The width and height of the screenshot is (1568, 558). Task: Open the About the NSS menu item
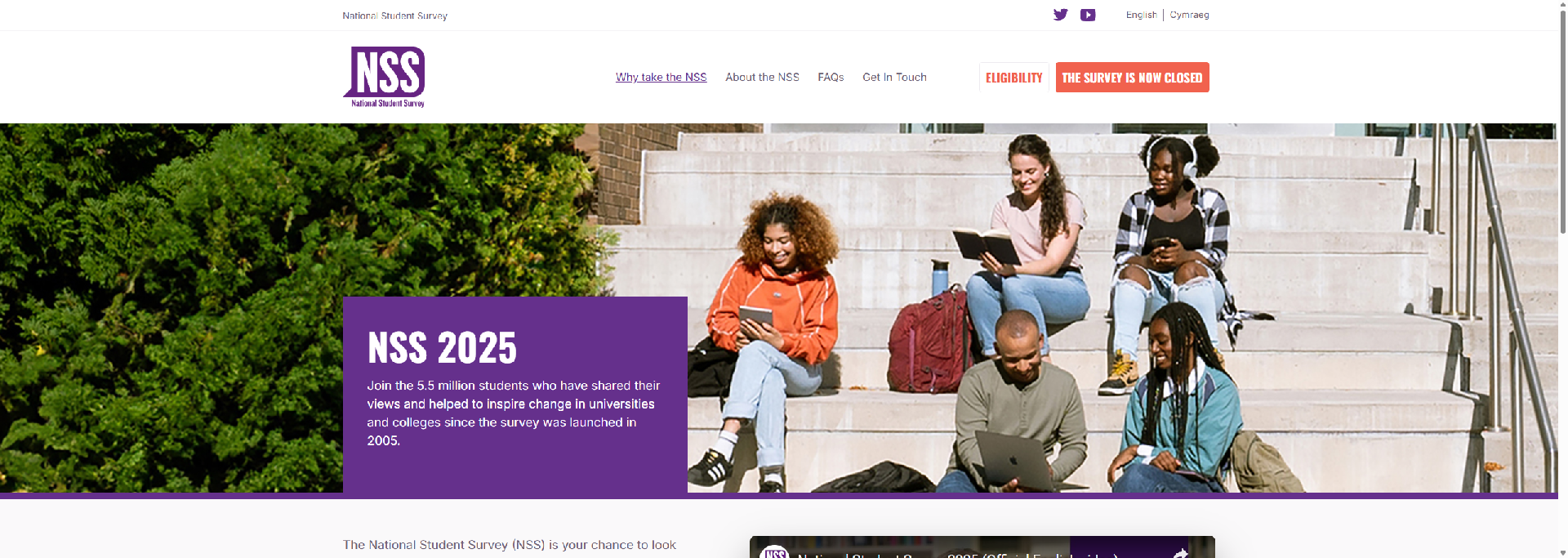(x=762, y=77)
